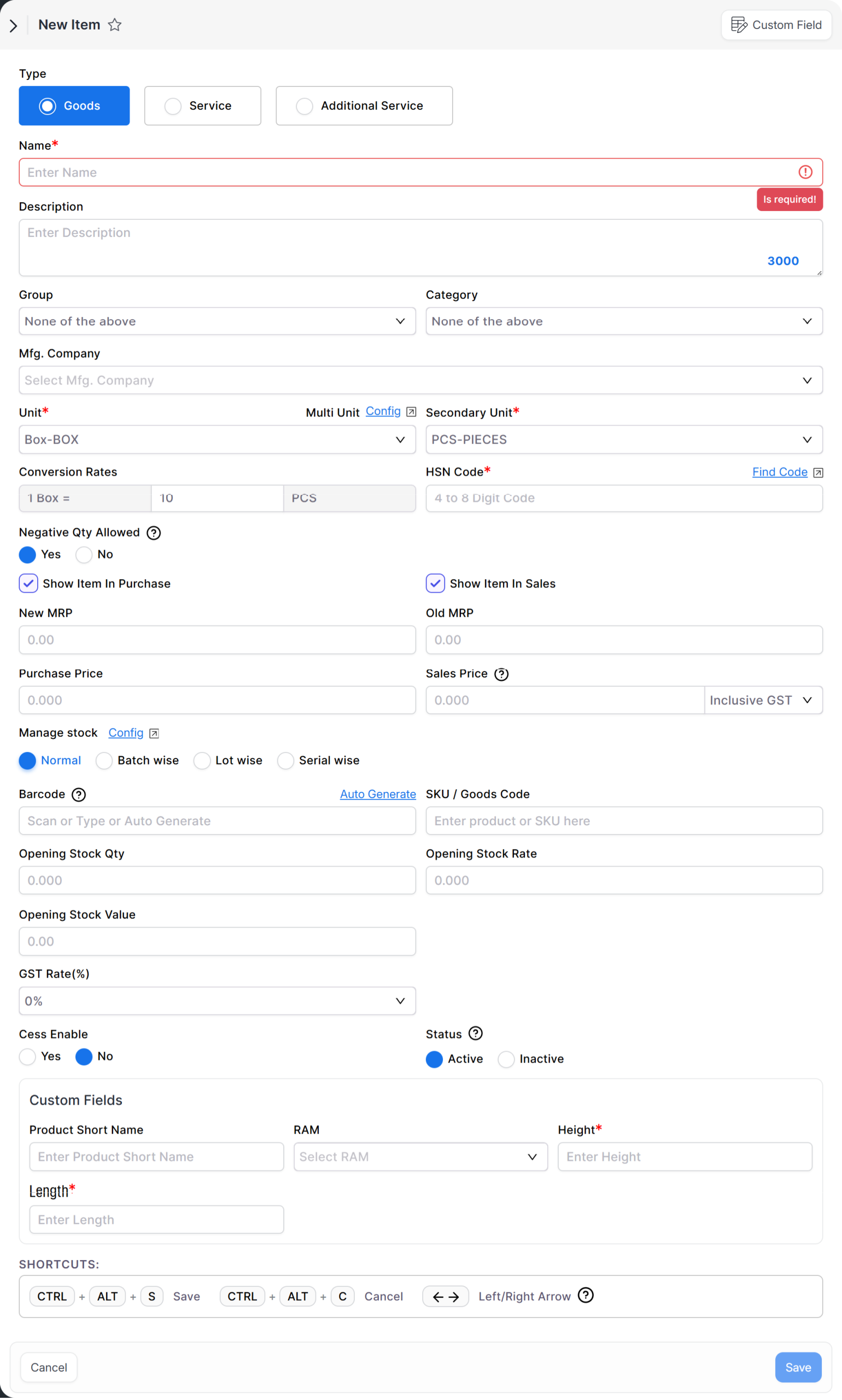The width and height of the screenshot is (842, 1400).
Task: Click the Name field error warning icon
Action: (x=805, y=172)
